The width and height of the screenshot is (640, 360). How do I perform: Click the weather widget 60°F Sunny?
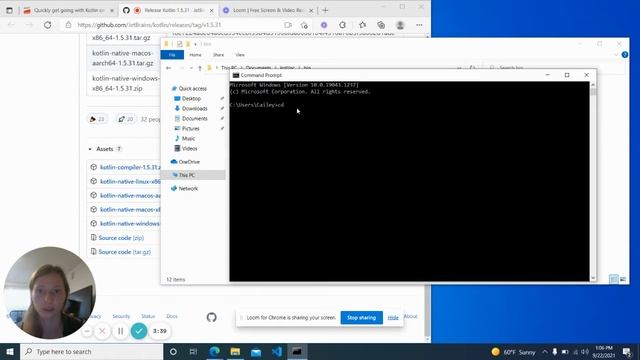(x=513, y=352)
